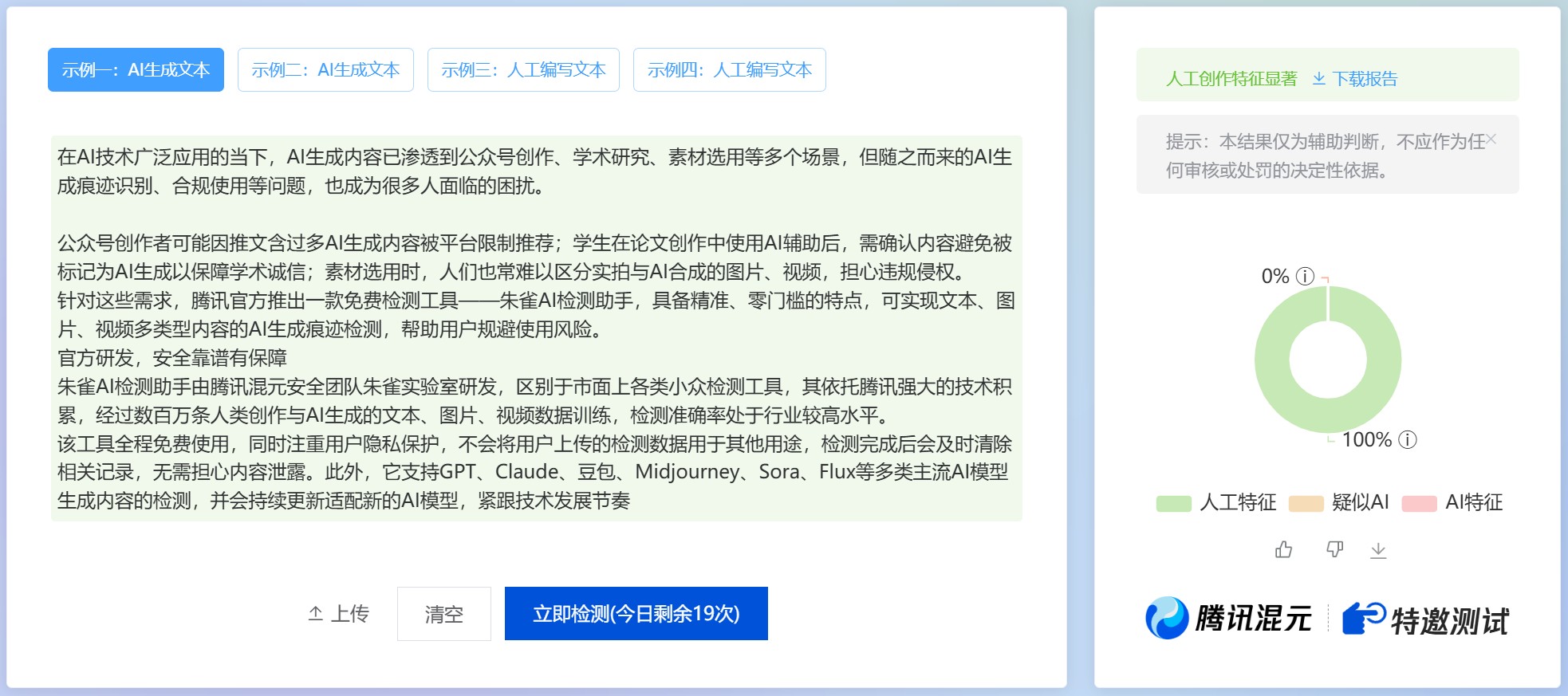Choose the 示例四：人工编写文本 example
This screenshot has height=696, width=1568.
click(729, 70)
